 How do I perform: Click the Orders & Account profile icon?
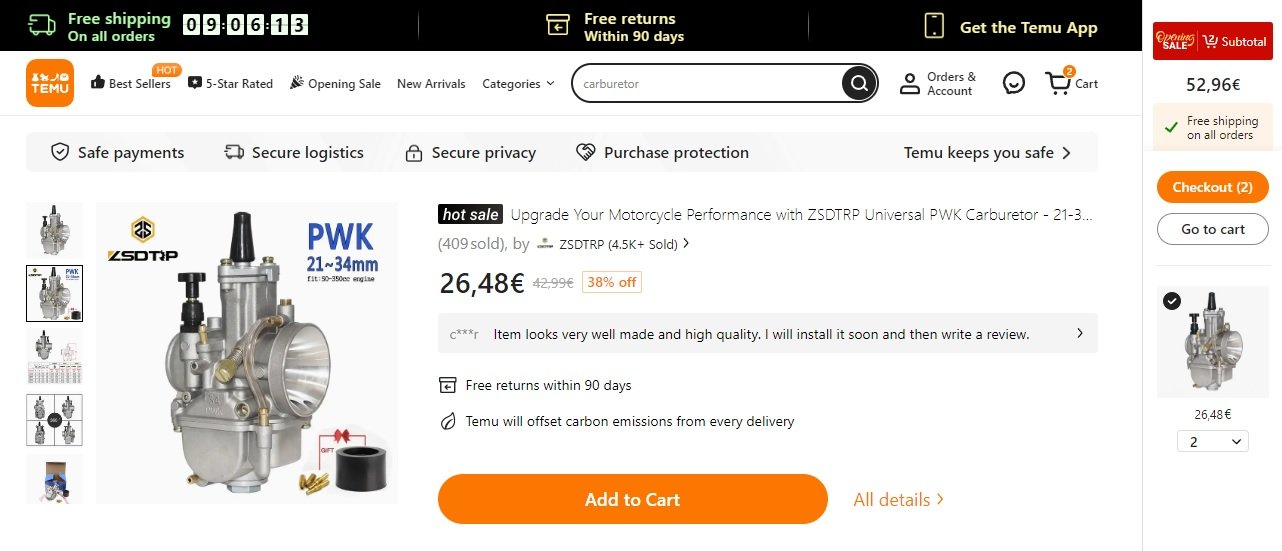[909, 84]
